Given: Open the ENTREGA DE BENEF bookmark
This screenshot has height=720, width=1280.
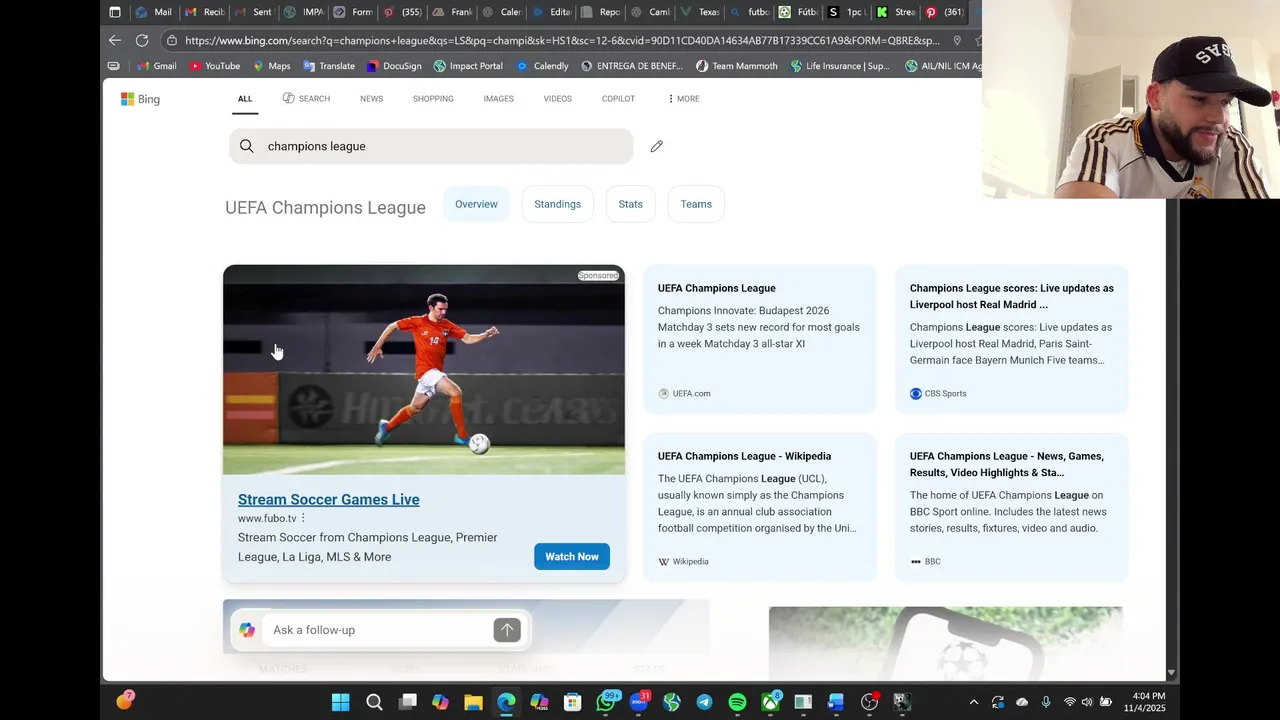Looking at the screenshot, I should click(630, 66).
